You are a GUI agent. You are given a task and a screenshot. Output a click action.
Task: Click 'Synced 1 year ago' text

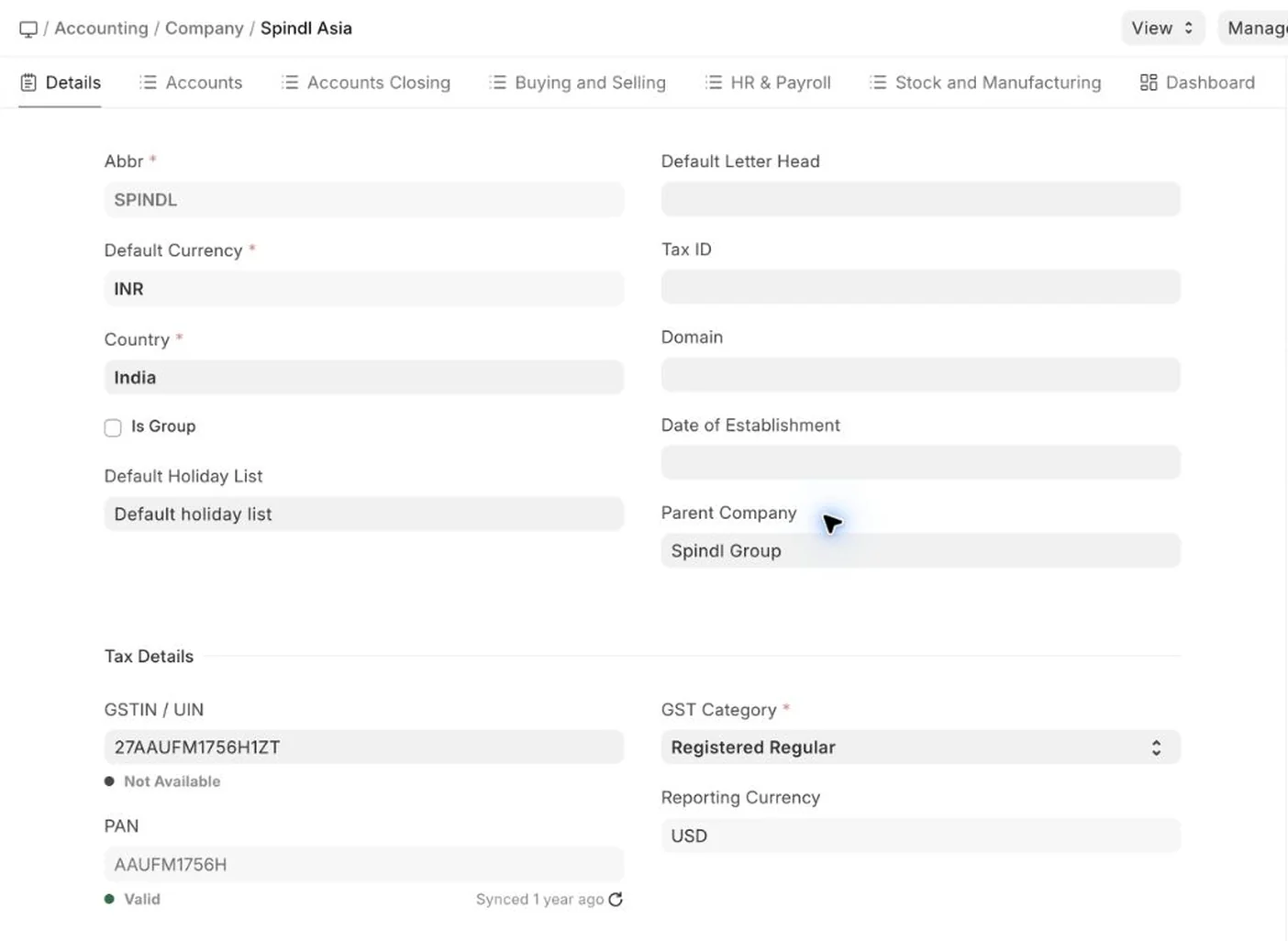coord(539,900)
